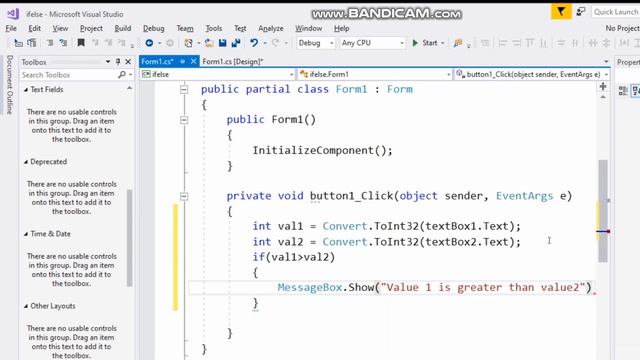Click the categorized icon in Properties panel
640x360 pixels.
pos(623,91)
